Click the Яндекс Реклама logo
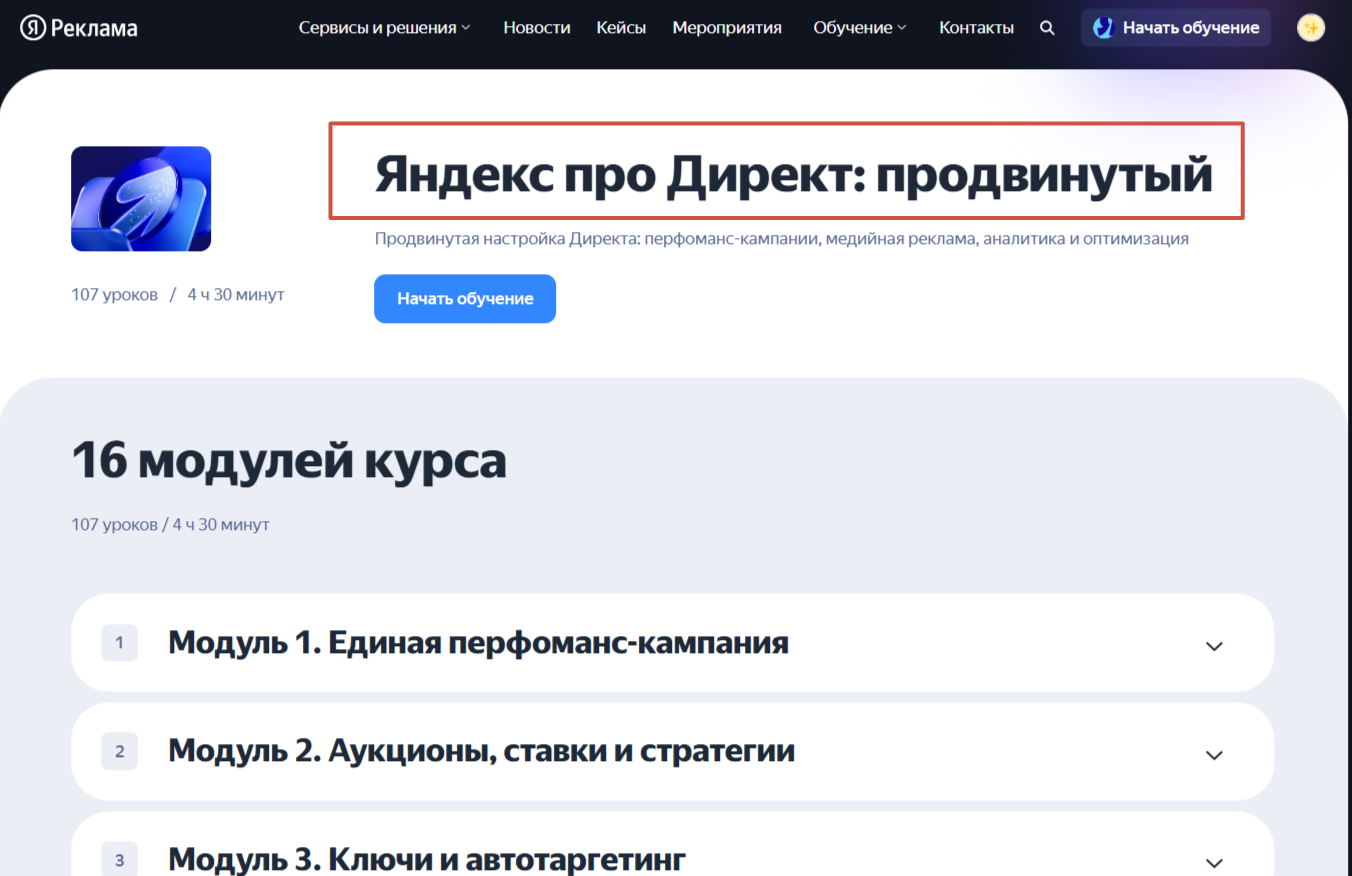The image size is (1352, 876). tap(79, 28)
